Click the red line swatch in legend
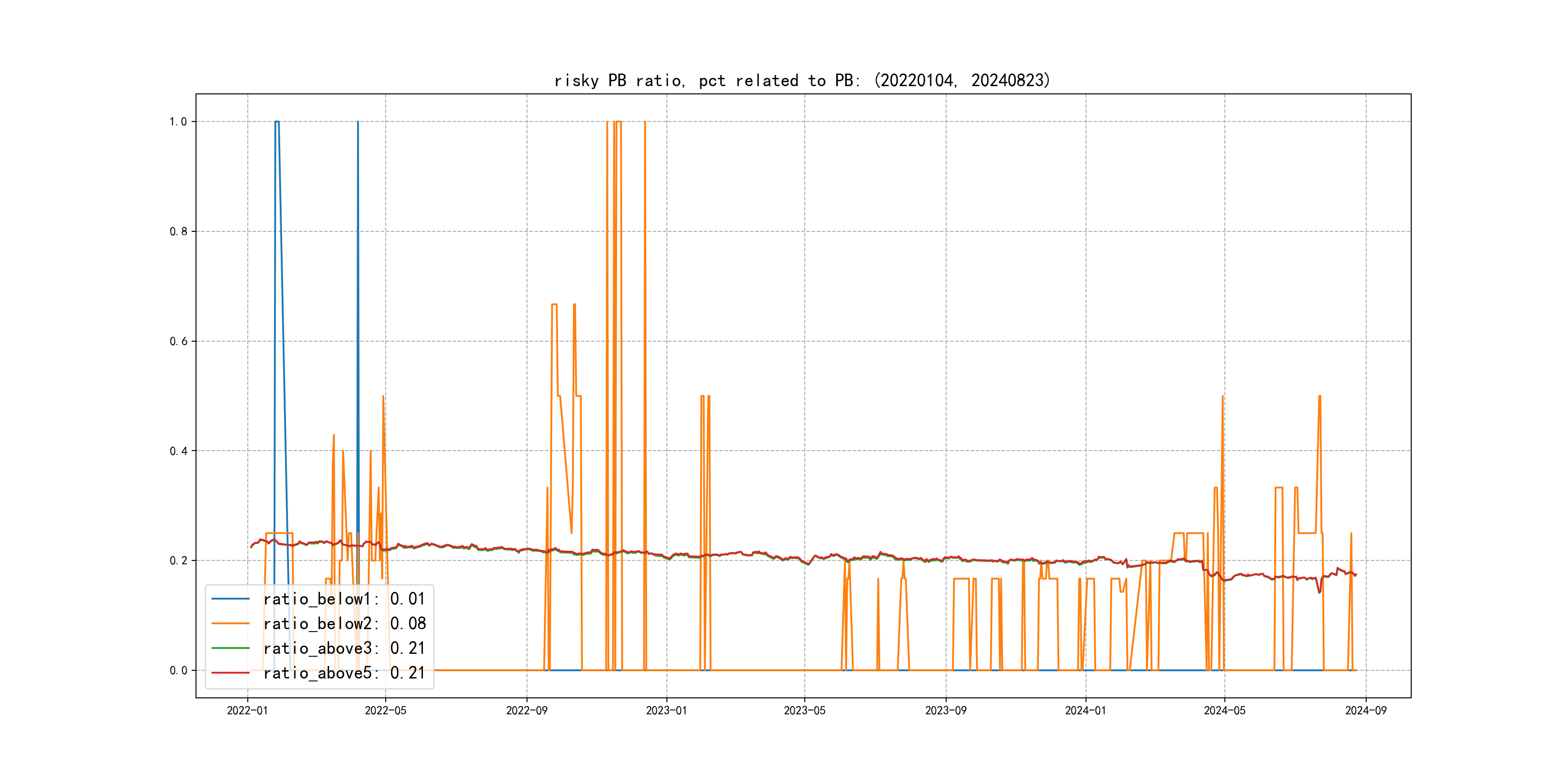This screenshot has width=1568, height=784. click(x=231, y=673)
